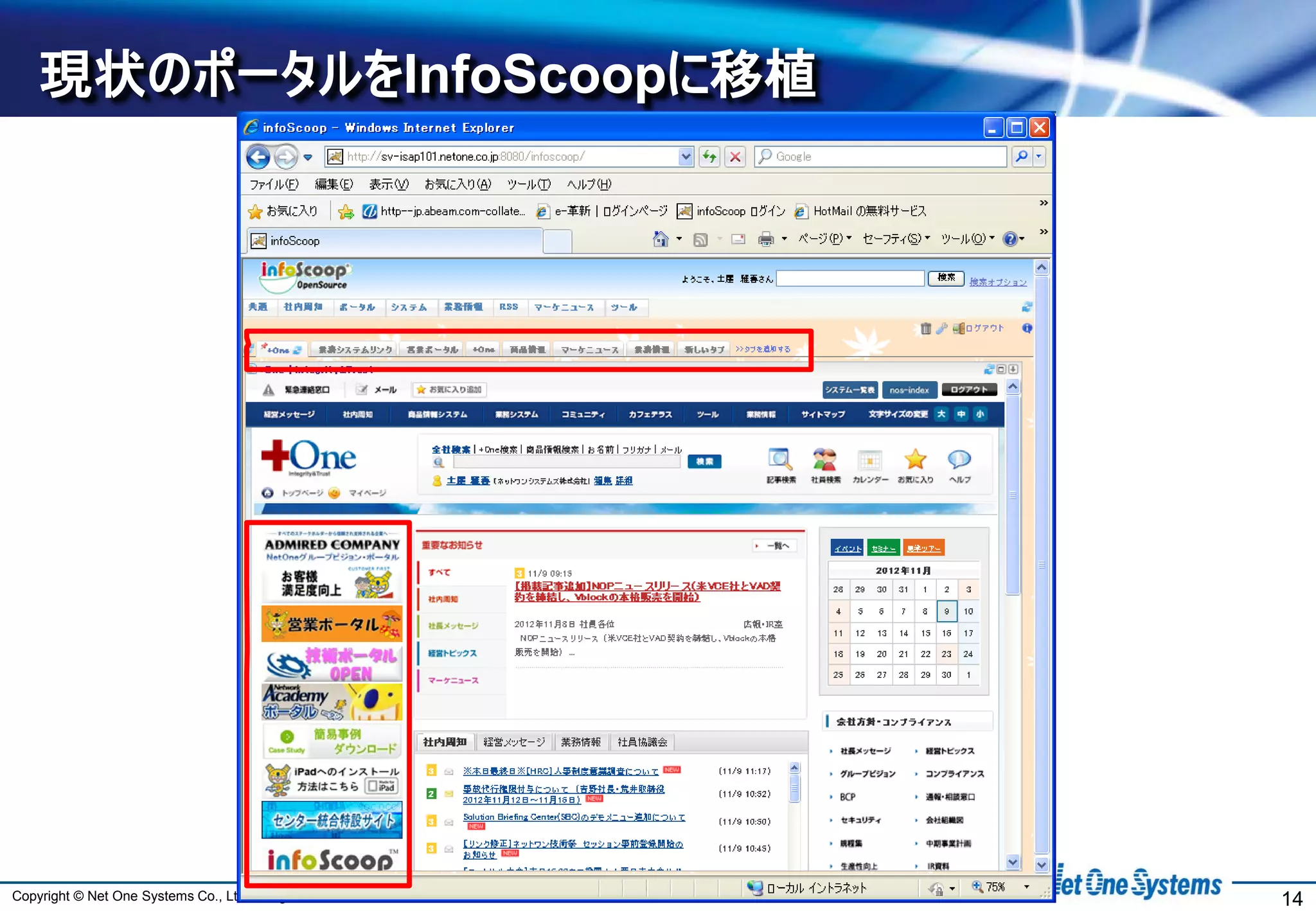Screen dimensions: 1316x911
Task: Open the 編集(E) menu
Action: point(333,184)
